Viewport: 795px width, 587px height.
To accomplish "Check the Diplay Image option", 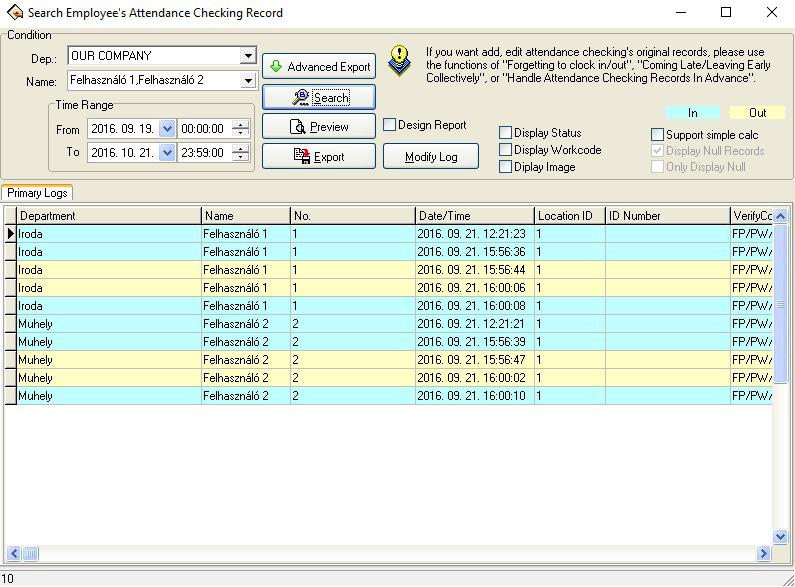I will click(505, 167).
